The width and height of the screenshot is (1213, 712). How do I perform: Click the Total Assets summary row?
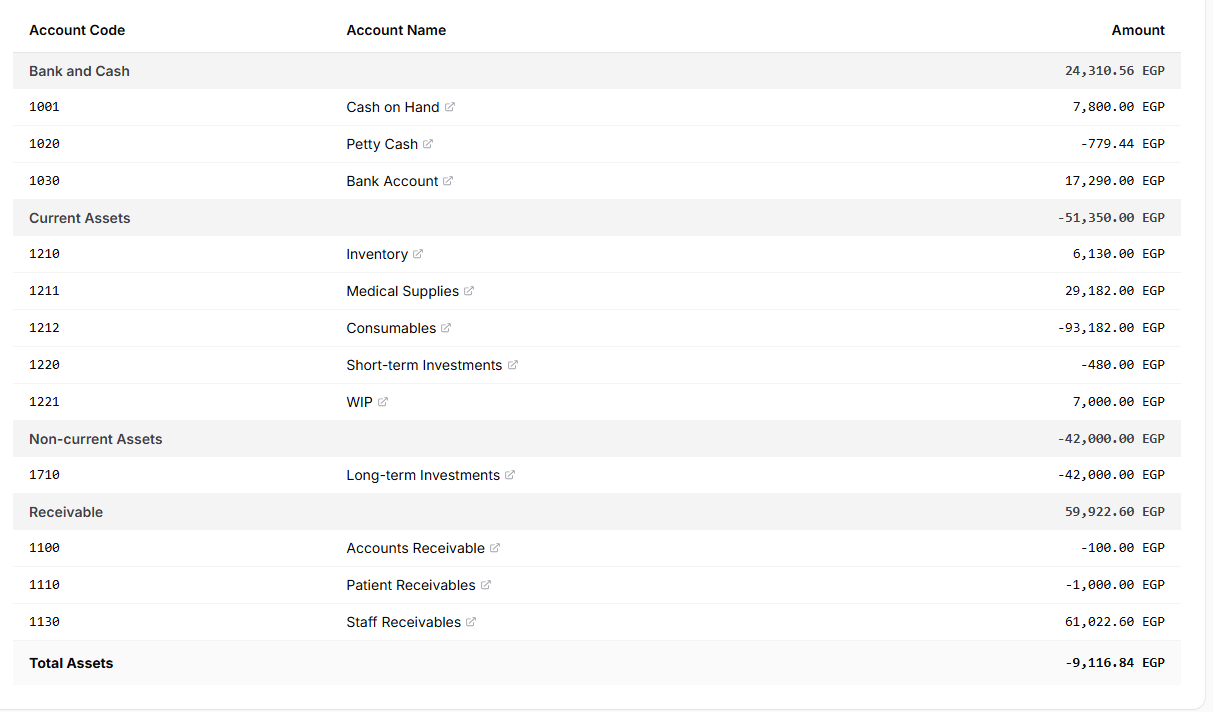pyautogui.click(x=597, y=663)
